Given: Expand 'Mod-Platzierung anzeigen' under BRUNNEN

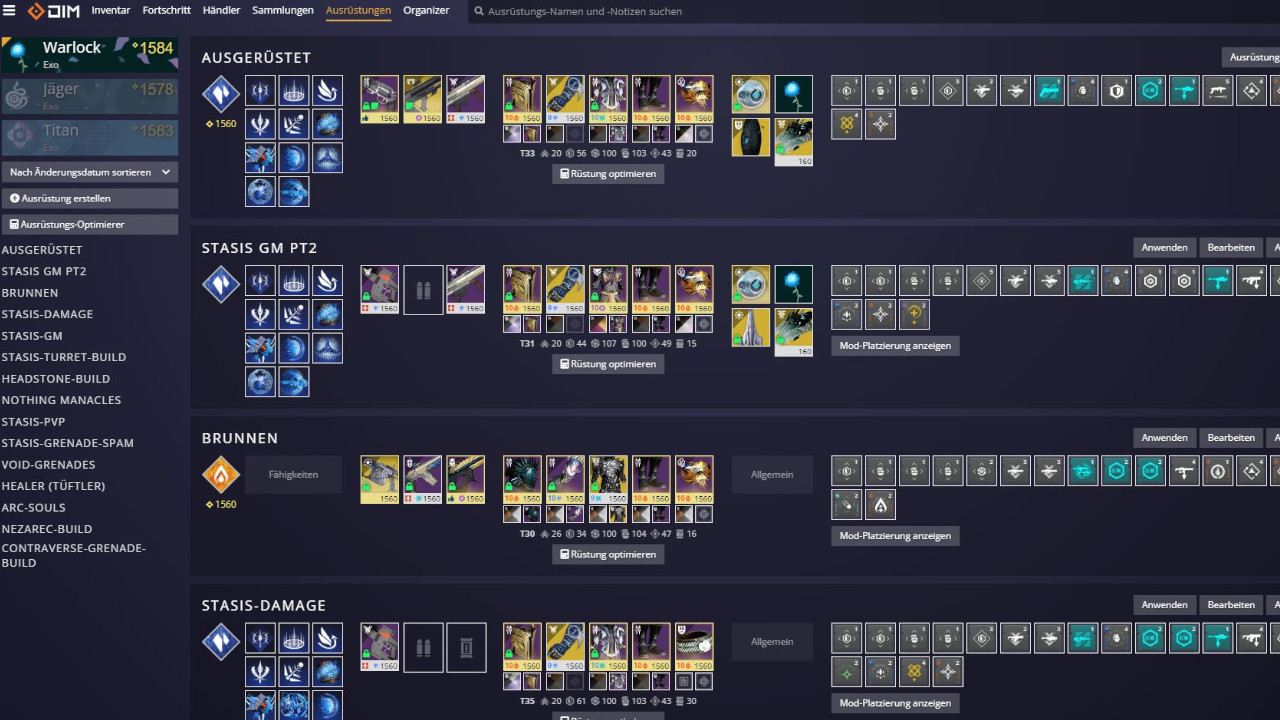Looking at the screenshot, I should (x=895, y=535).
